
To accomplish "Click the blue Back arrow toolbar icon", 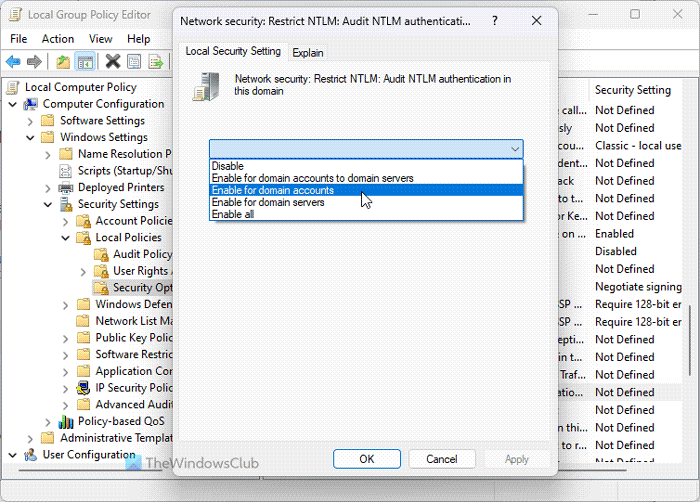I will pyautogui.click(x=14, y=62).
